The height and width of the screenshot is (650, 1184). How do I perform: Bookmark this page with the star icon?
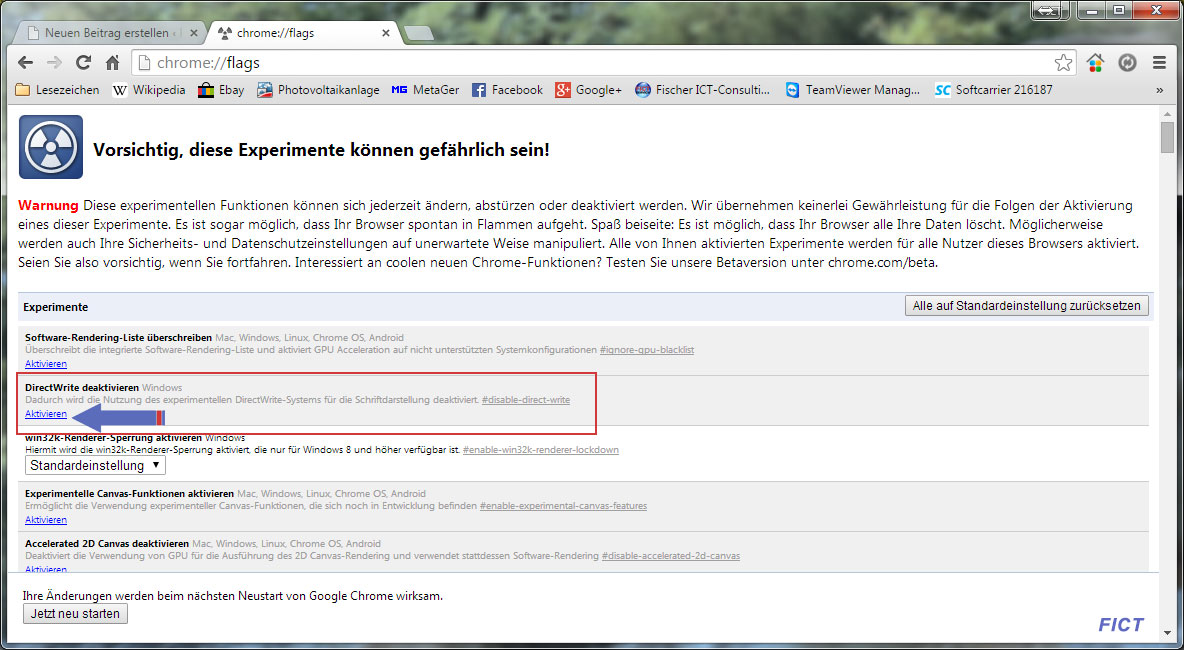tap(1063, 63)
